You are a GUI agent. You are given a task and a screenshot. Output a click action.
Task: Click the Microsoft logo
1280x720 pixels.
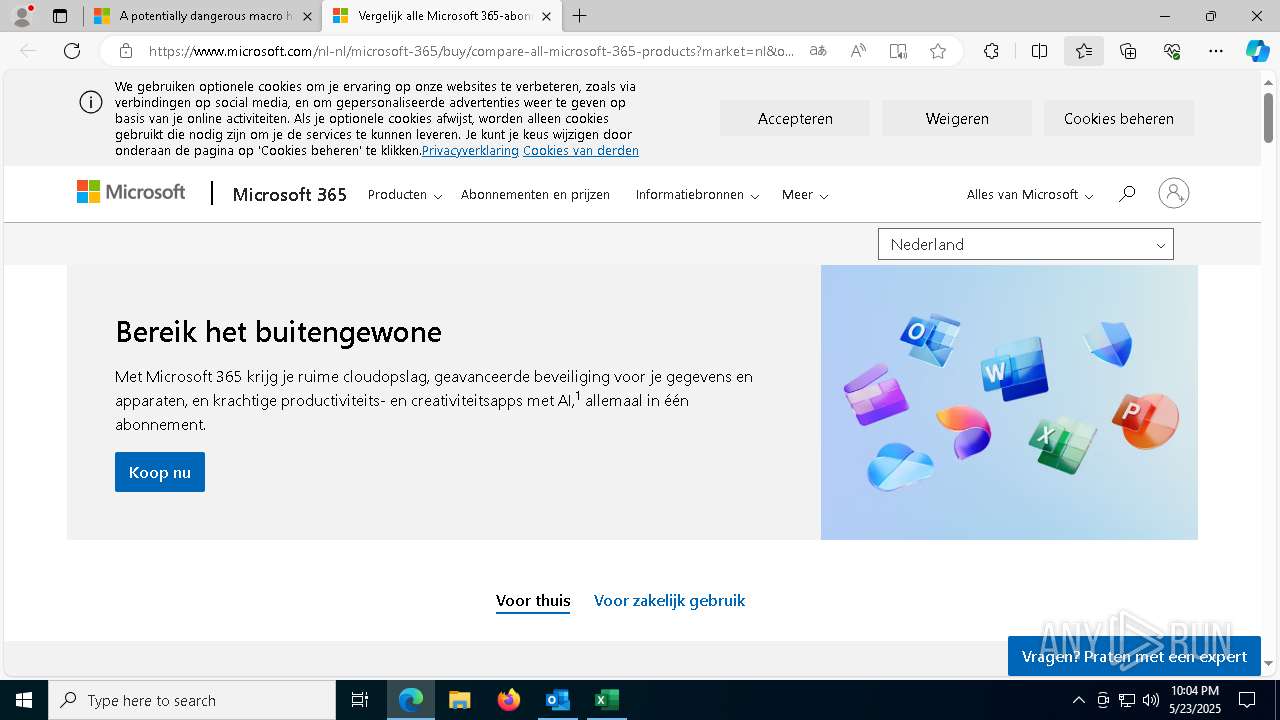131,192
